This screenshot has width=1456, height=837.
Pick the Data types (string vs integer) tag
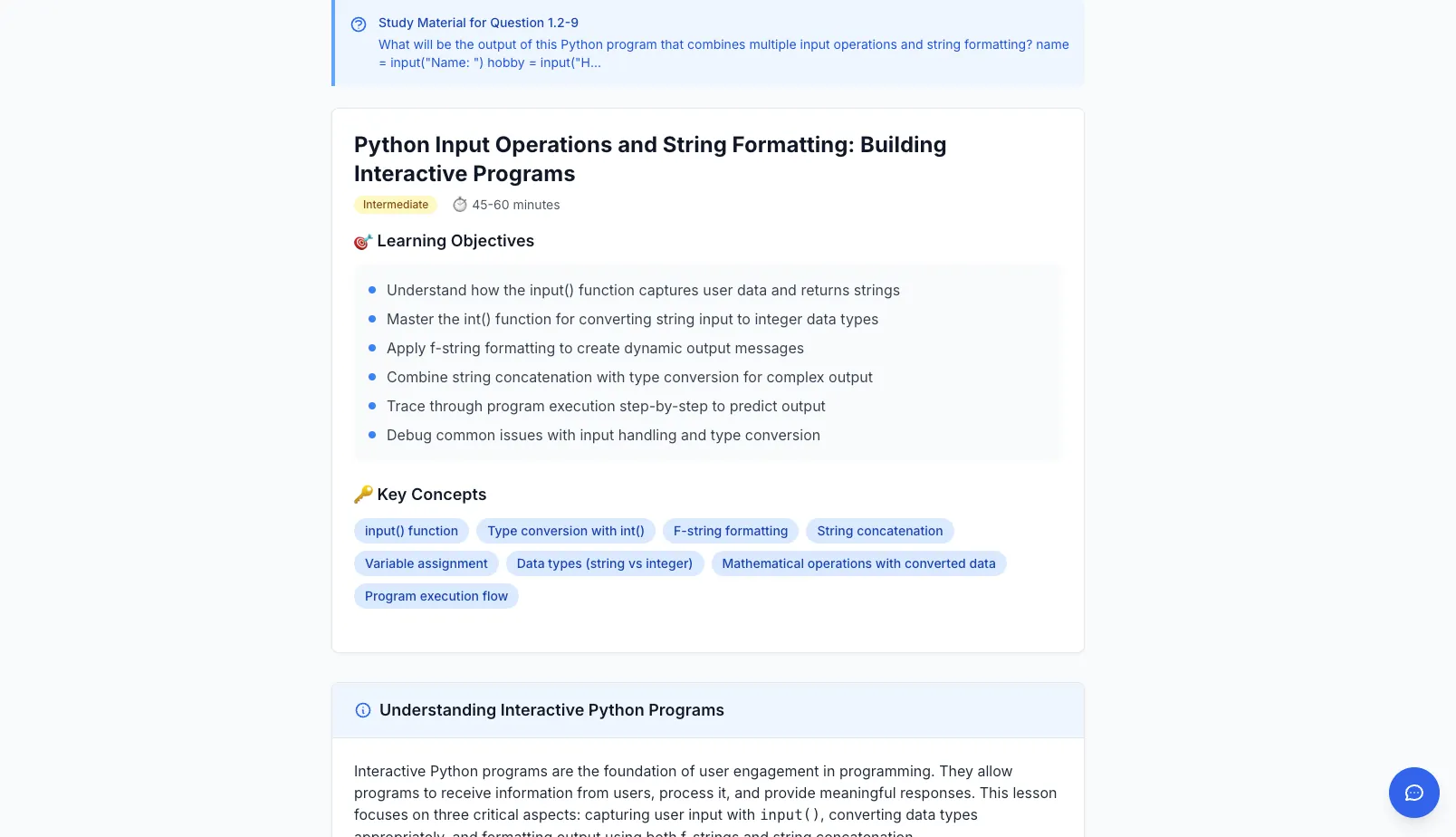click(x=604, y=563)
